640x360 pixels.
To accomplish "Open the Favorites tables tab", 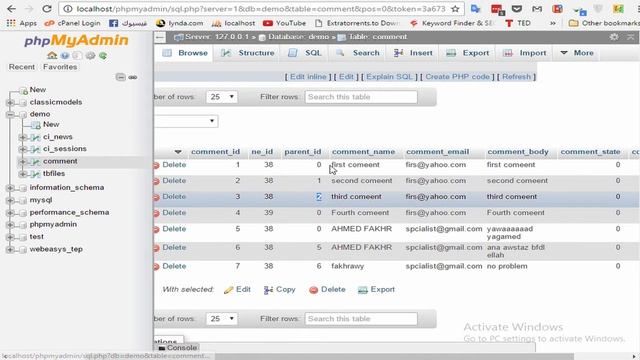I will (x=60, y=67).
